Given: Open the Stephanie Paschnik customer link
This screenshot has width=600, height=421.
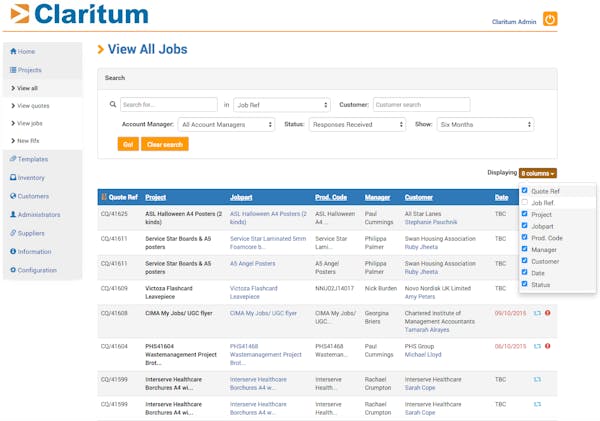Looking at the screenshot, I should click(x=431, y=222).
